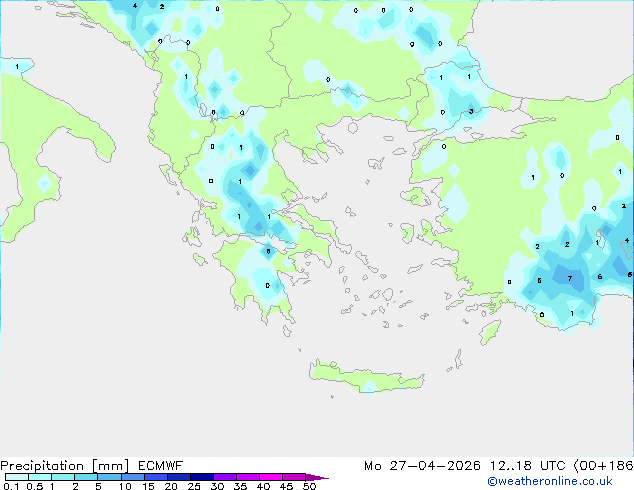Click the legend value '10'

click(125, 486)
